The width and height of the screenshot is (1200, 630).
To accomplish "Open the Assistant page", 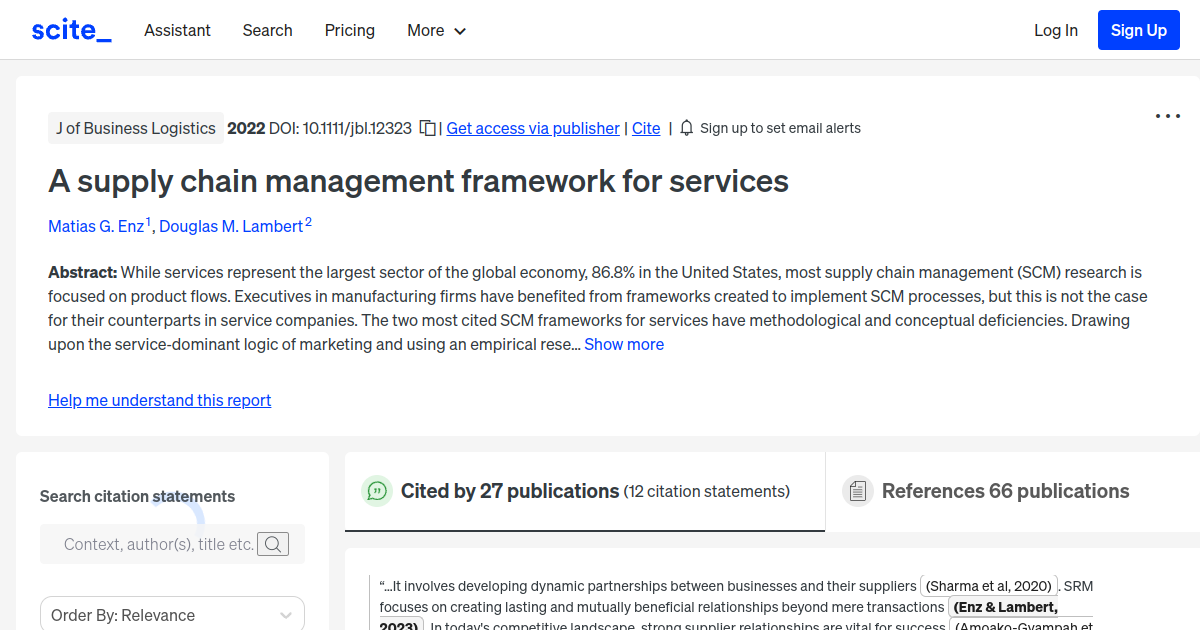I will tap(177, 30).
